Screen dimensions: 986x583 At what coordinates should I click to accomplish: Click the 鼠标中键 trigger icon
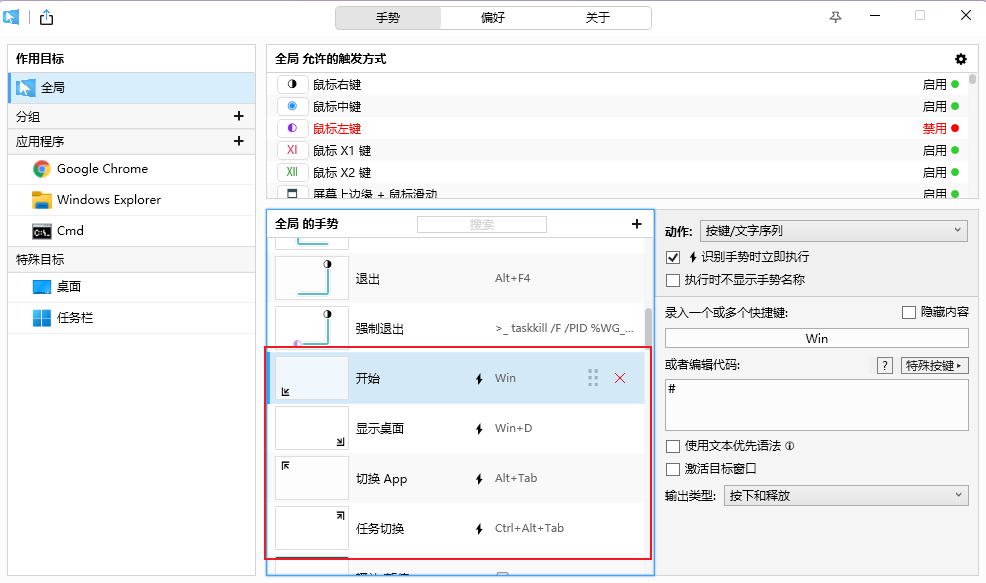point(292,106)
